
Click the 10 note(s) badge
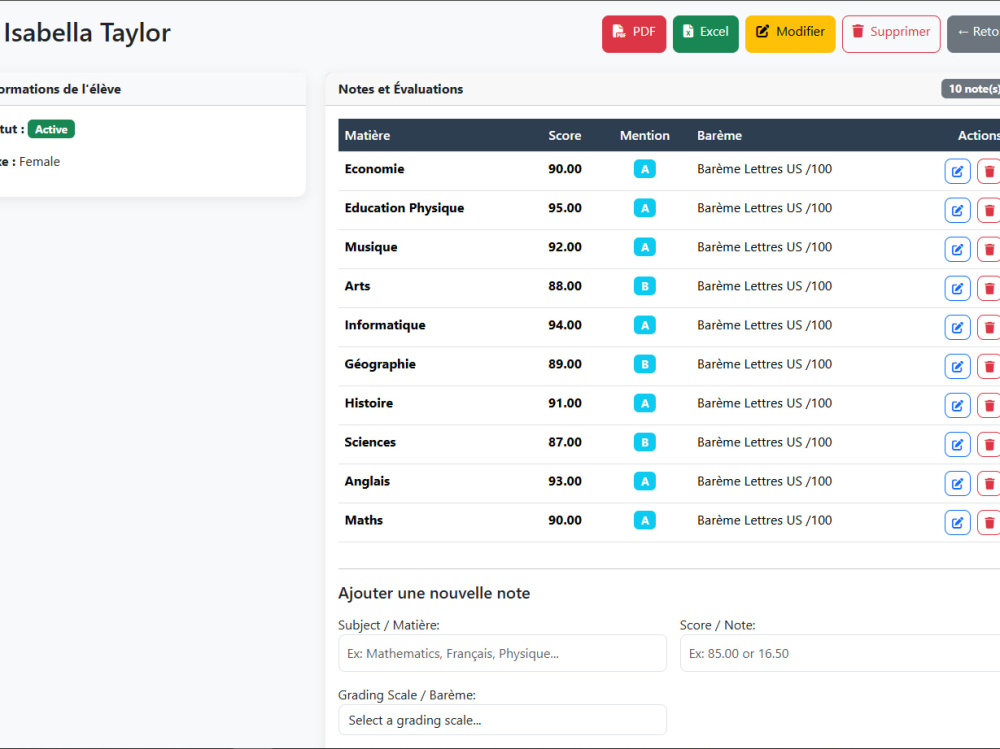[x=971, y=89]
